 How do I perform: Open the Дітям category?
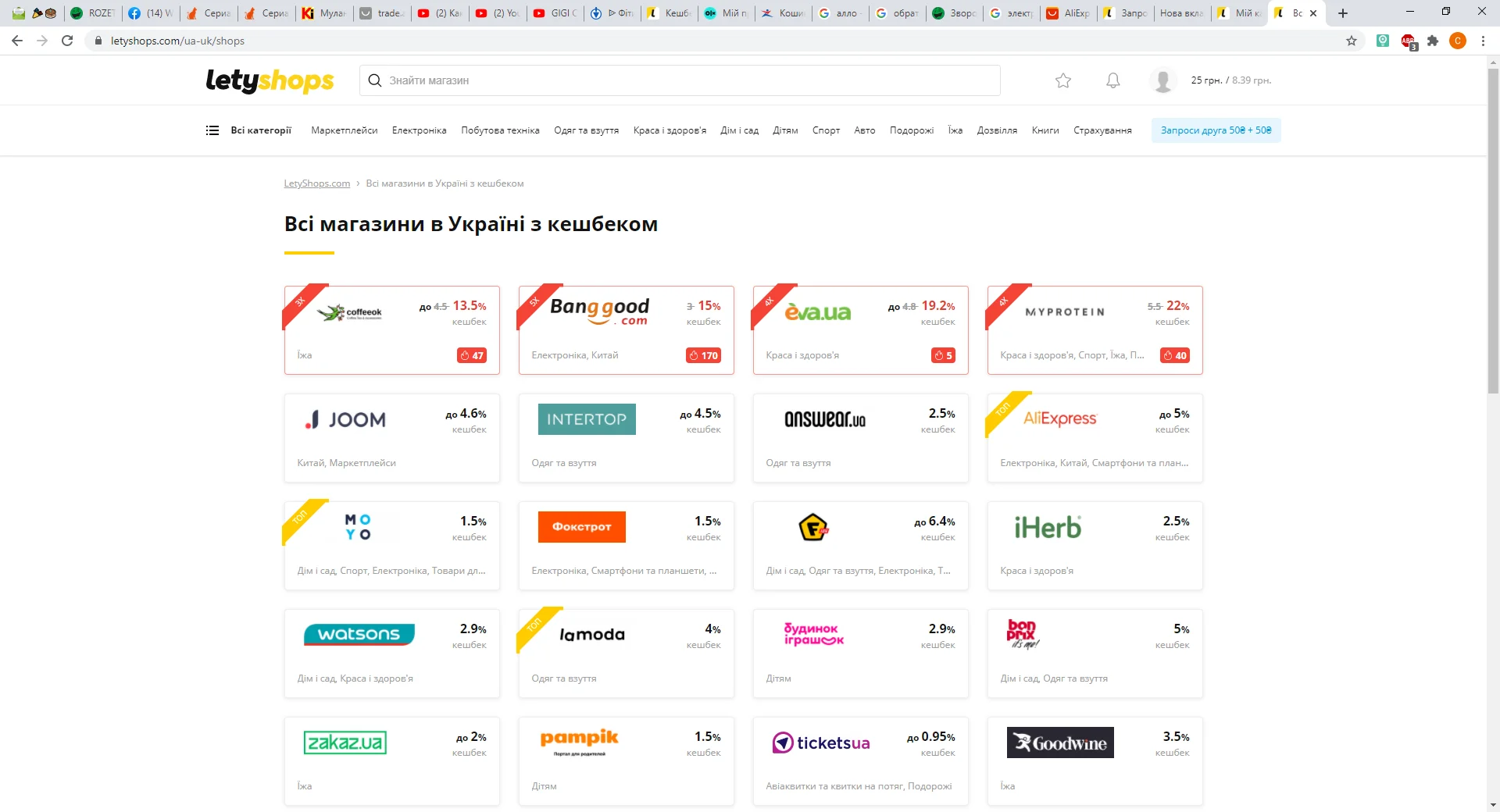785,130
